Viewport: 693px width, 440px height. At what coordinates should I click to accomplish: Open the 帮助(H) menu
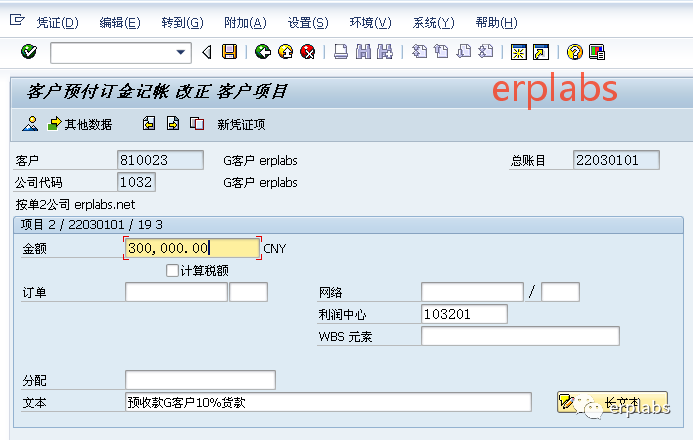pyautogui.click(x=496, y=23)
